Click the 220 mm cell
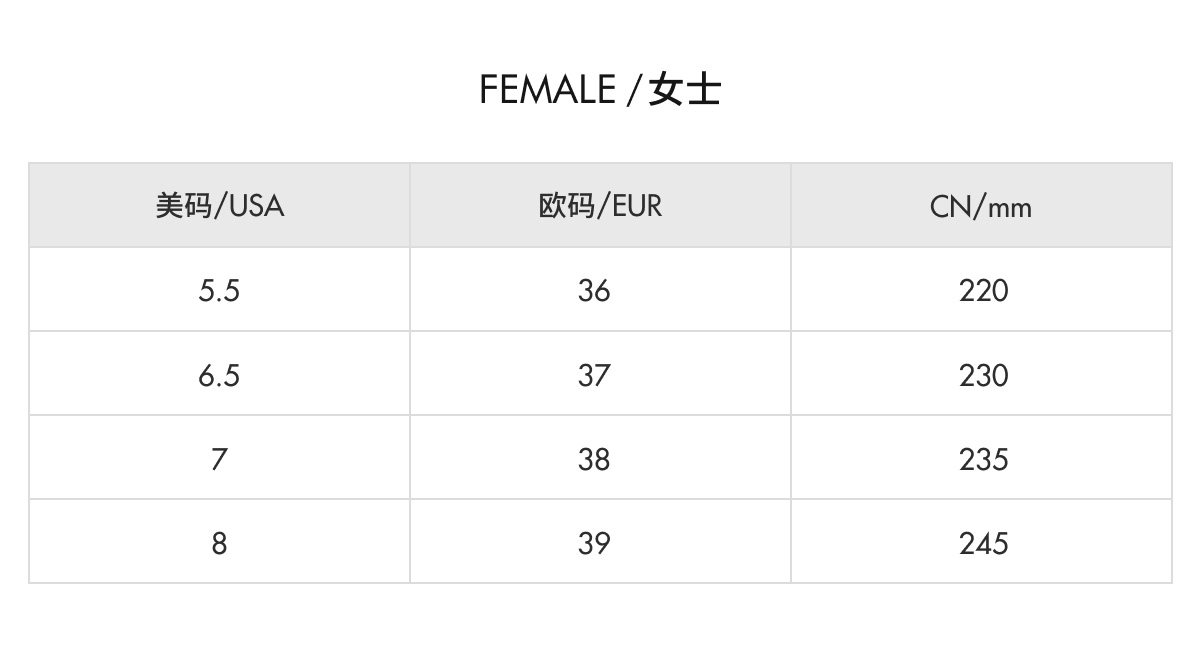The image size is (1200, 658). pos(984,291)
